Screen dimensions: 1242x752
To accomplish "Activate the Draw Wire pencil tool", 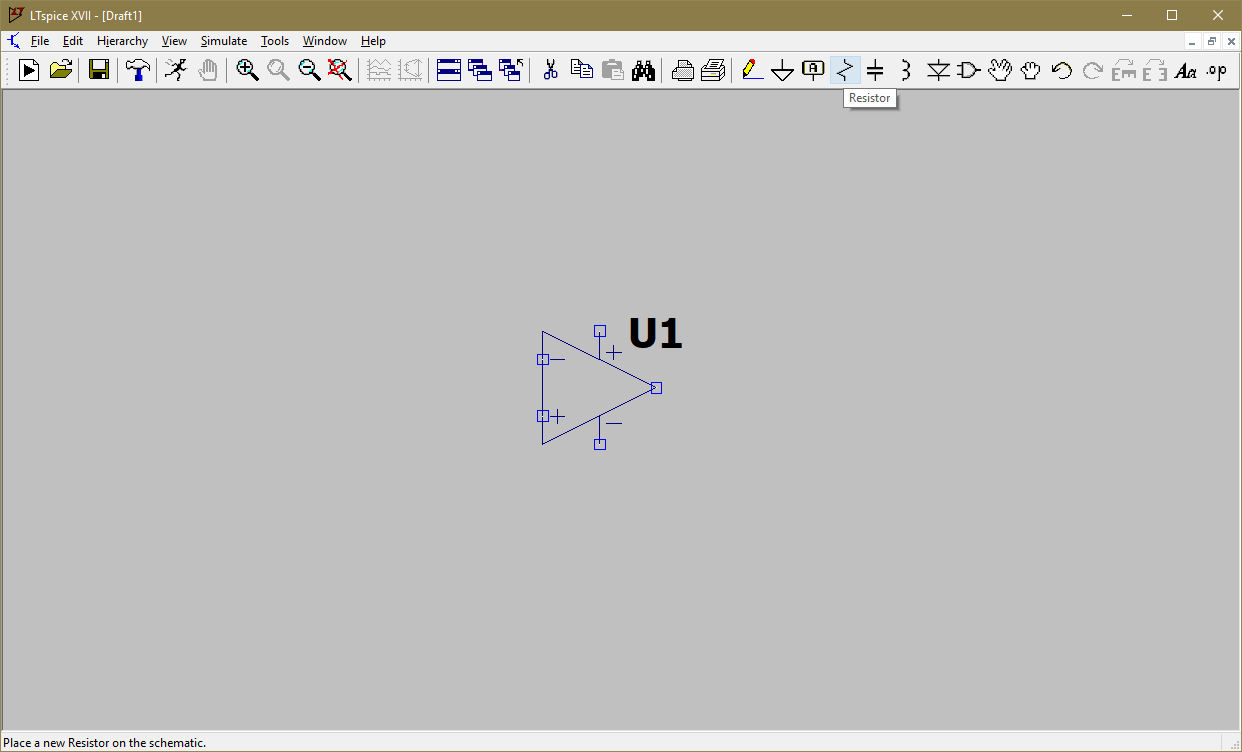I will coord(752,70).
